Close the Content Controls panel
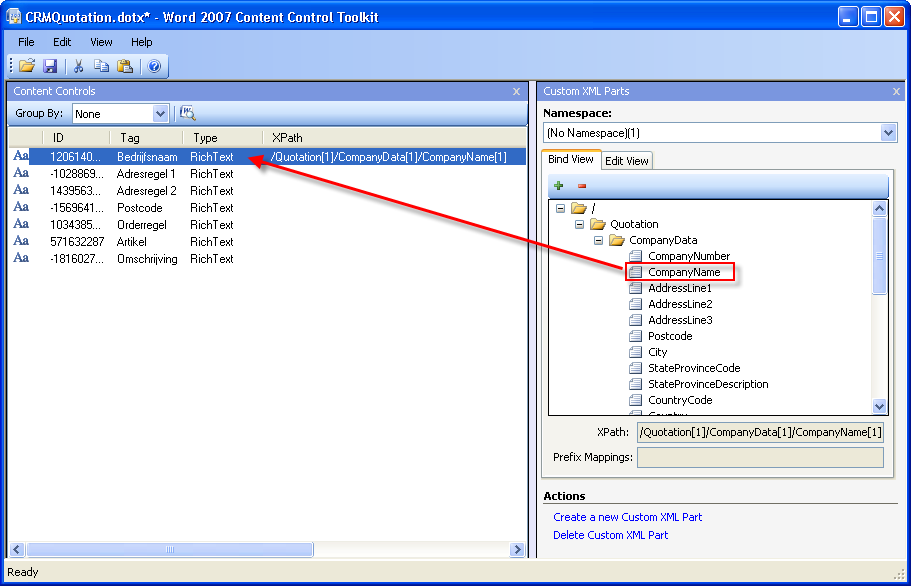The height and width of the screenshot is (586, 911). pos(516,91)
